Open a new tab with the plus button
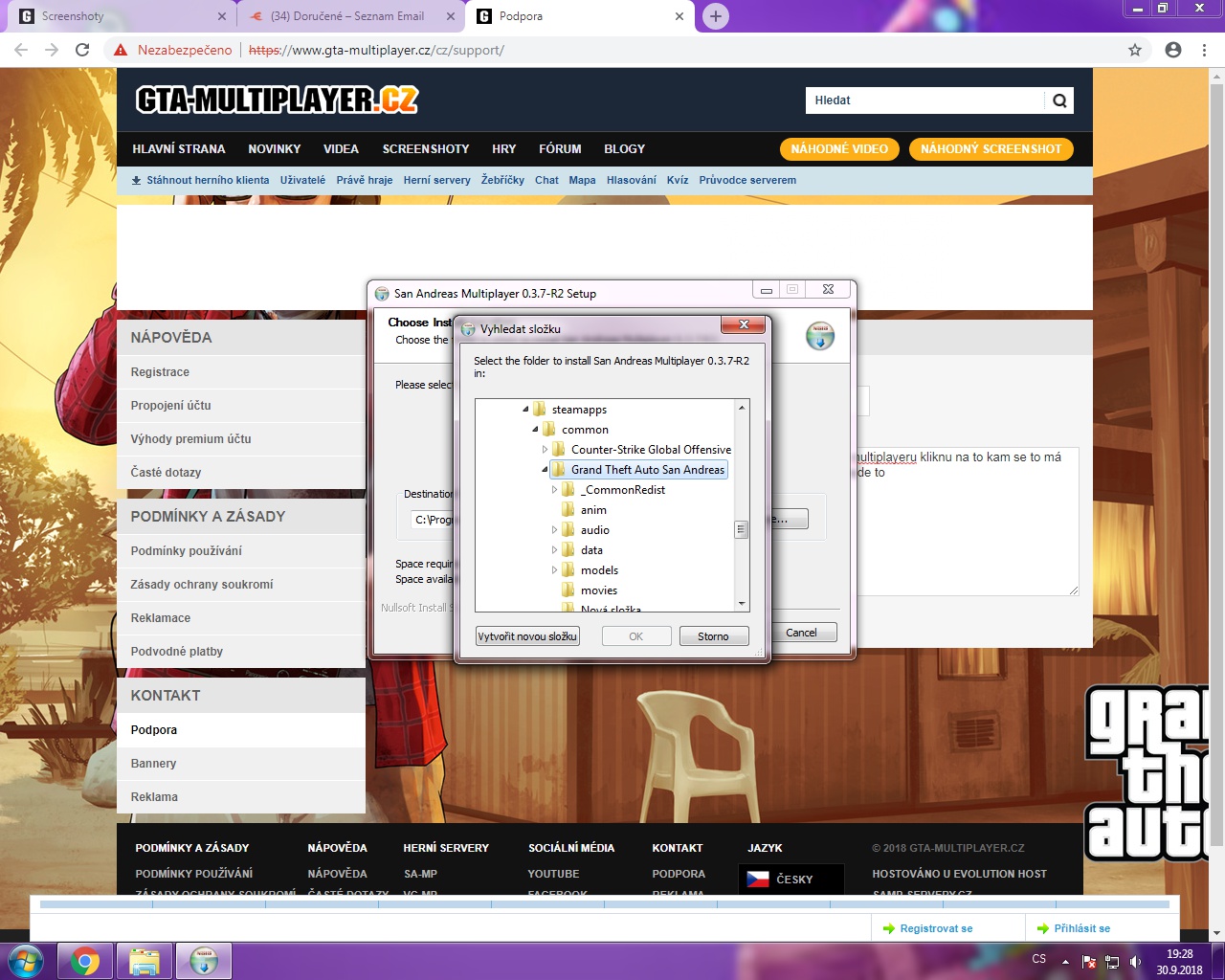 (x=715, y=16)
